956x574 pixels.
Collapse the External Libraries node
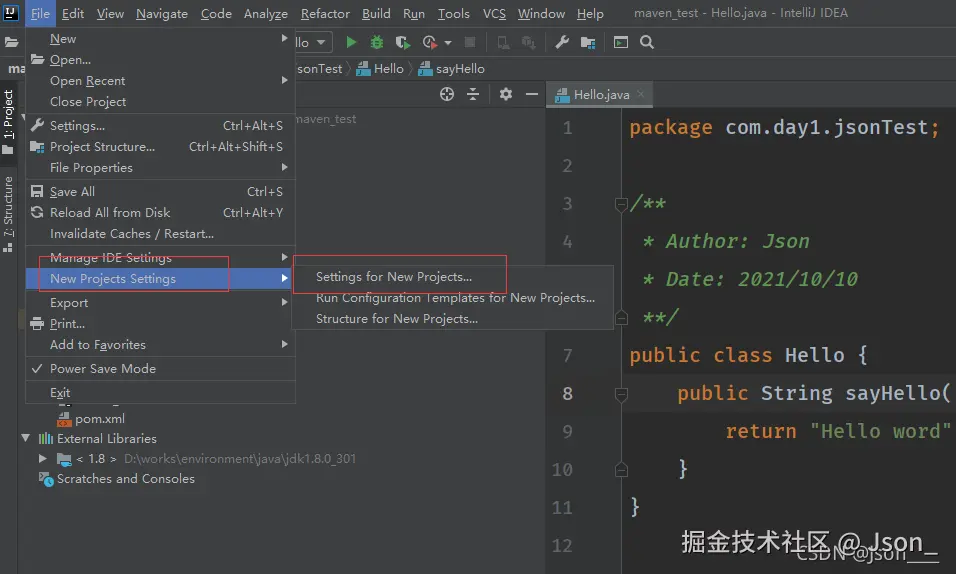point(26,438)
